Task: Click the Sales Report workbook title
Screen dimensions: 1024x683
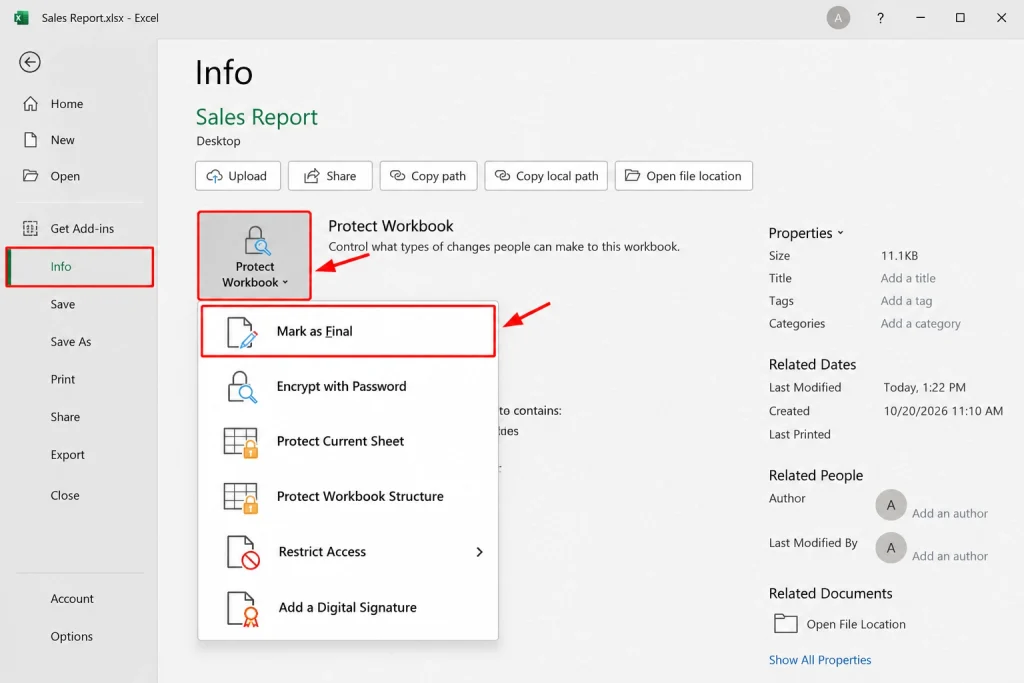Action: (x=257, y=117)
